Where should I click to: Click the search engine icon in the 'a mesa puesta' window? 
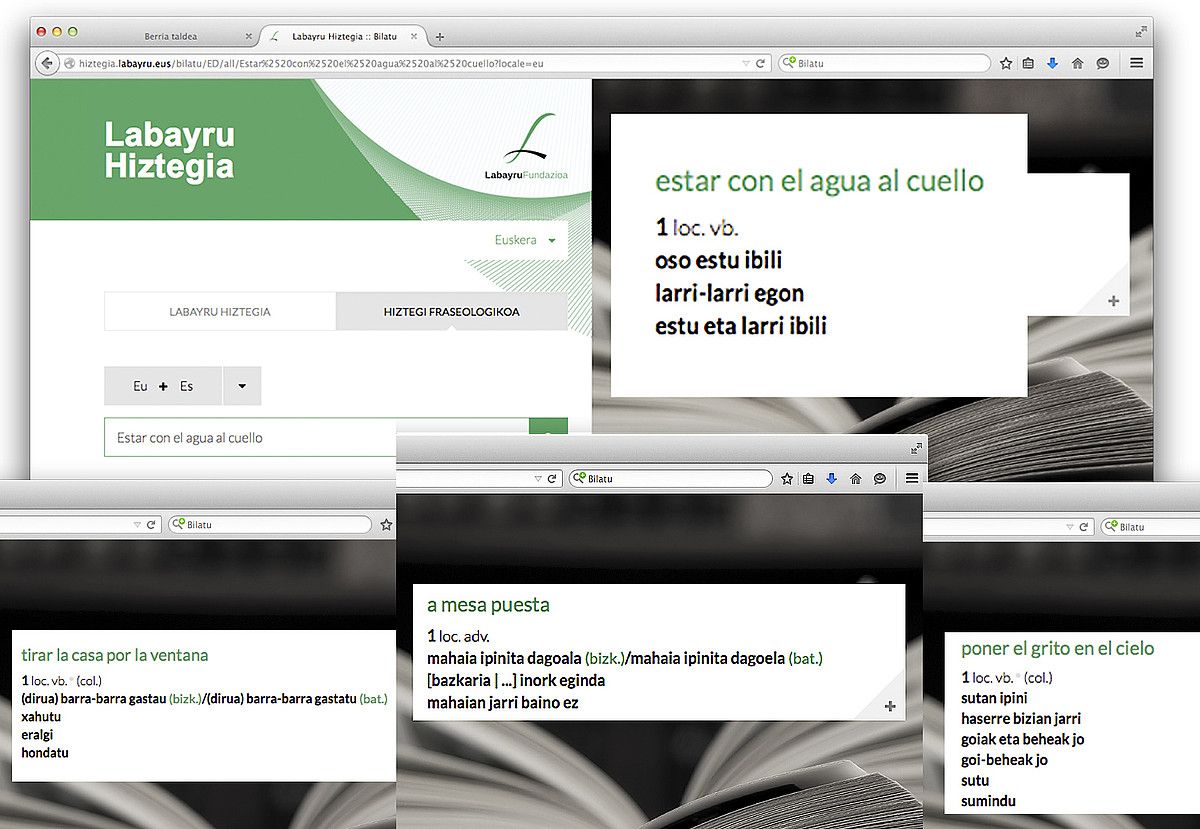(x=579, y=479)
